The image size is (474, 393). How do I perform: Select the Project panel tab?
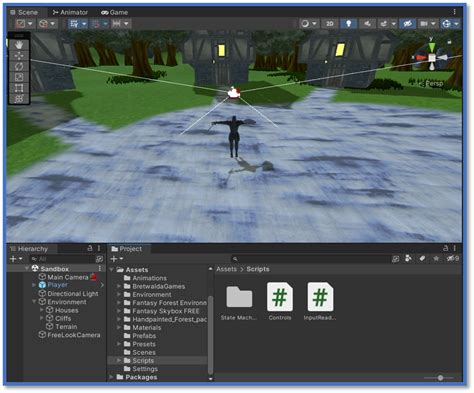127,249
